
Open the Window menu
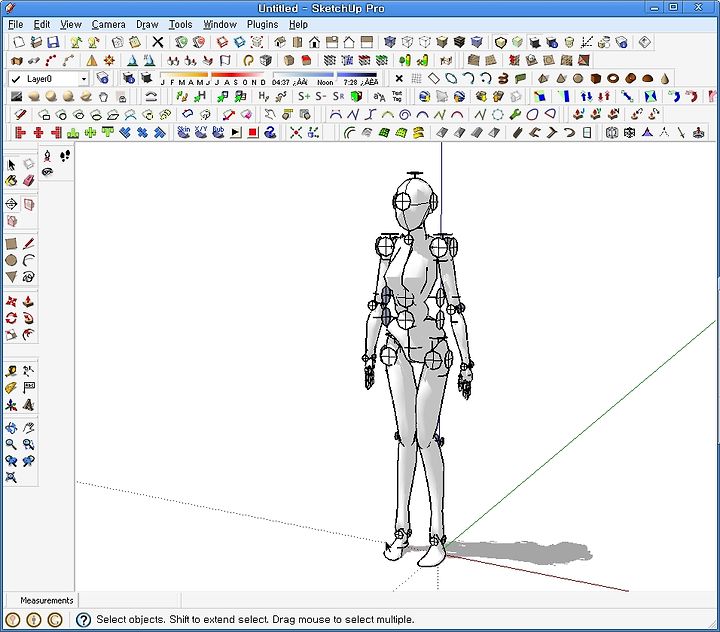220,24
